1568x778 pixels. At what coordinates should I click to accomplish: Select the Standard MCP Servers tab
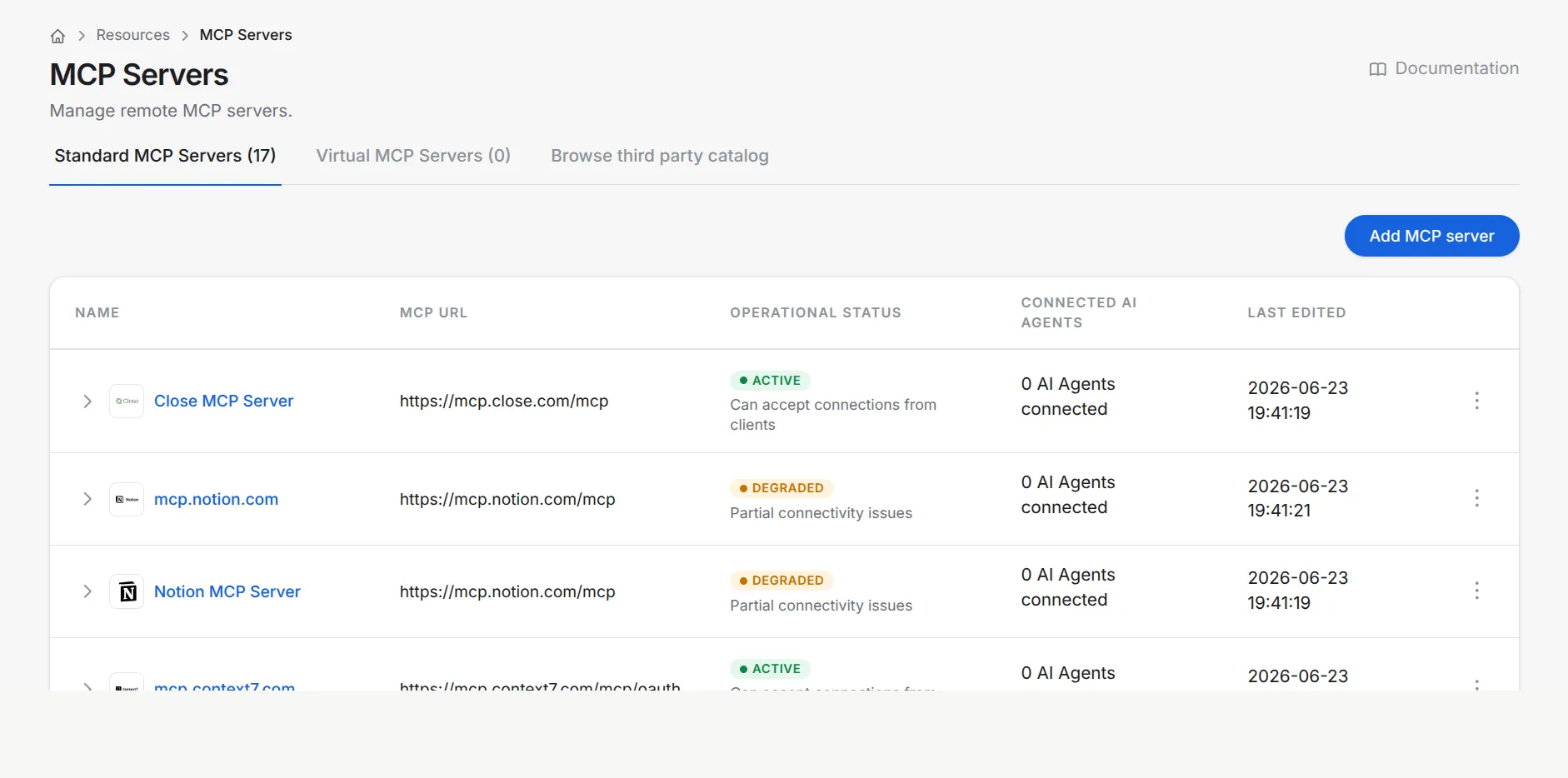165,156
